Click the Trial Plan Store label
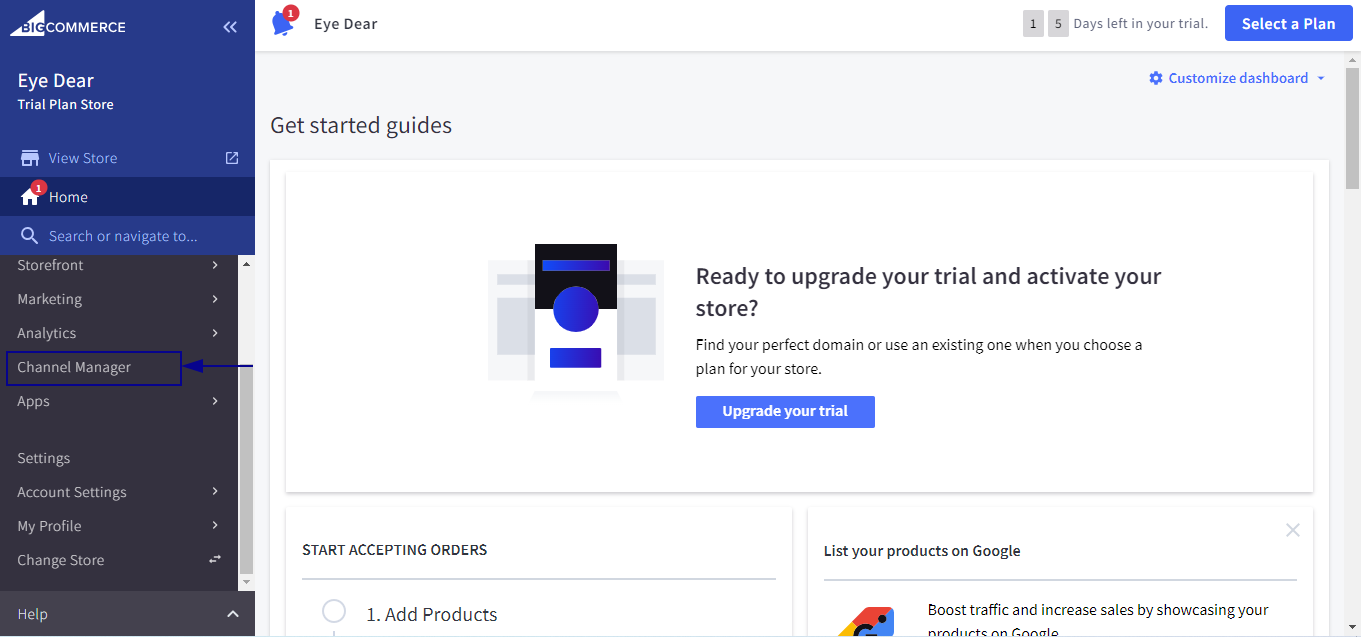The height and width of the screenshot is (637, 1361). [65, 104]
